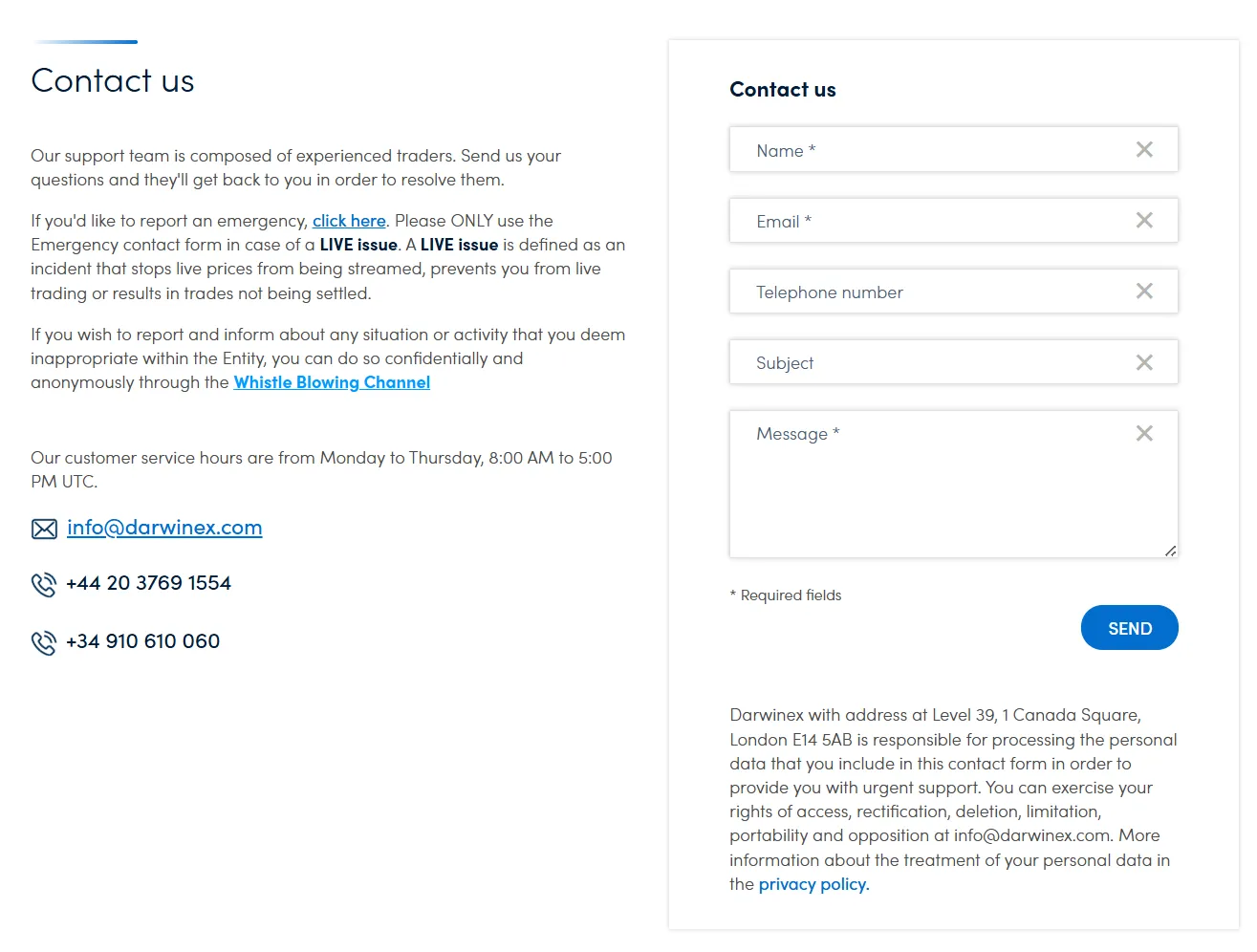The height and width of the screenshot is (952, 1257).
Task: Click the phone icon beside +44 number
Action: 44,584
